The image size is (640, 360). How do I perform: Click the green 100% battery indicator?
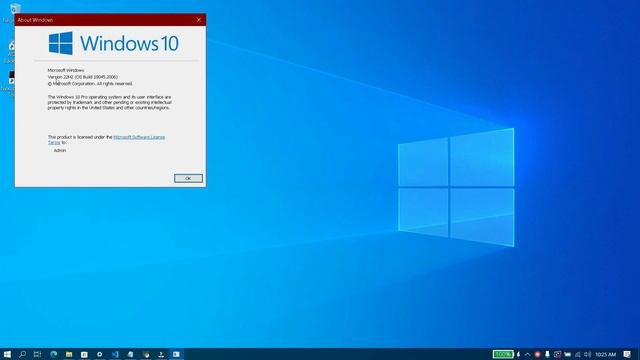[502, 354]
